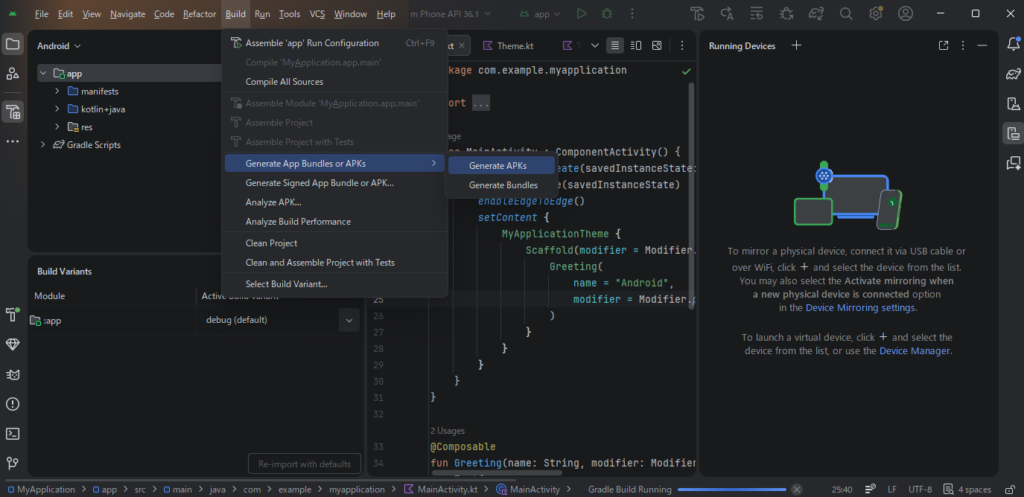The height and width of the screenshot is (497, 1024).
Task: Choose Clean Project in Build menu
Action: coord(271,243)
